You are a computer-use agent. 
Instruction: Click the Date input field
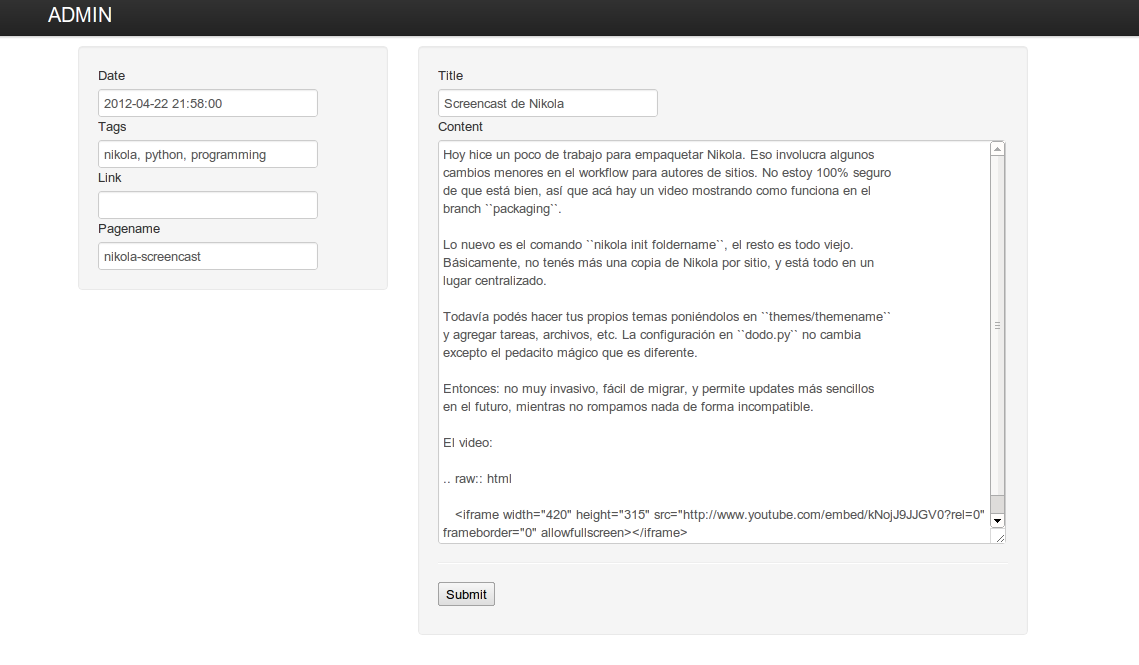pos(208,103)
